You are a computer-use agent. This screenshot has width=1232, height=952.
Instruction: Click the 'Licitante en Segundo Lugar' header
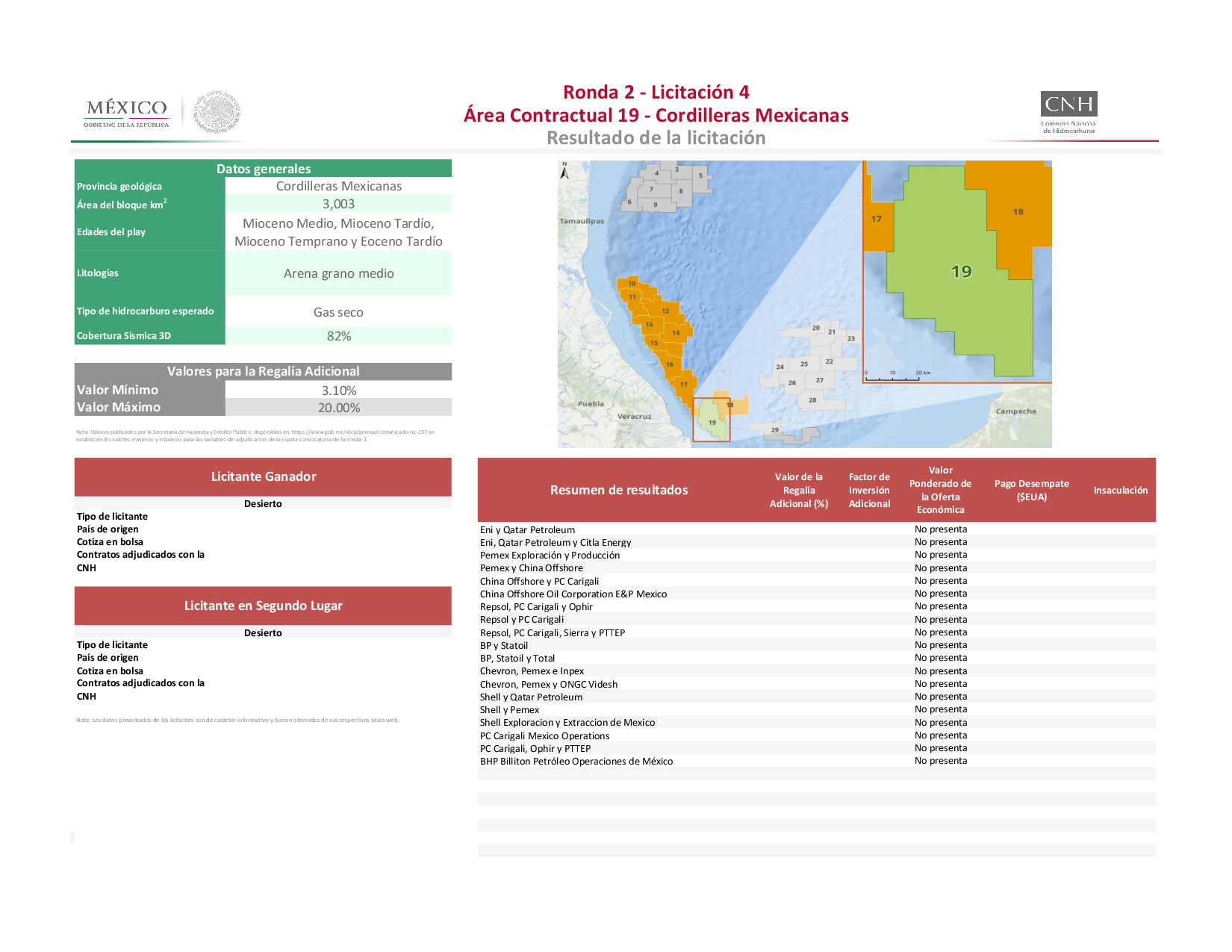(263, 606)
